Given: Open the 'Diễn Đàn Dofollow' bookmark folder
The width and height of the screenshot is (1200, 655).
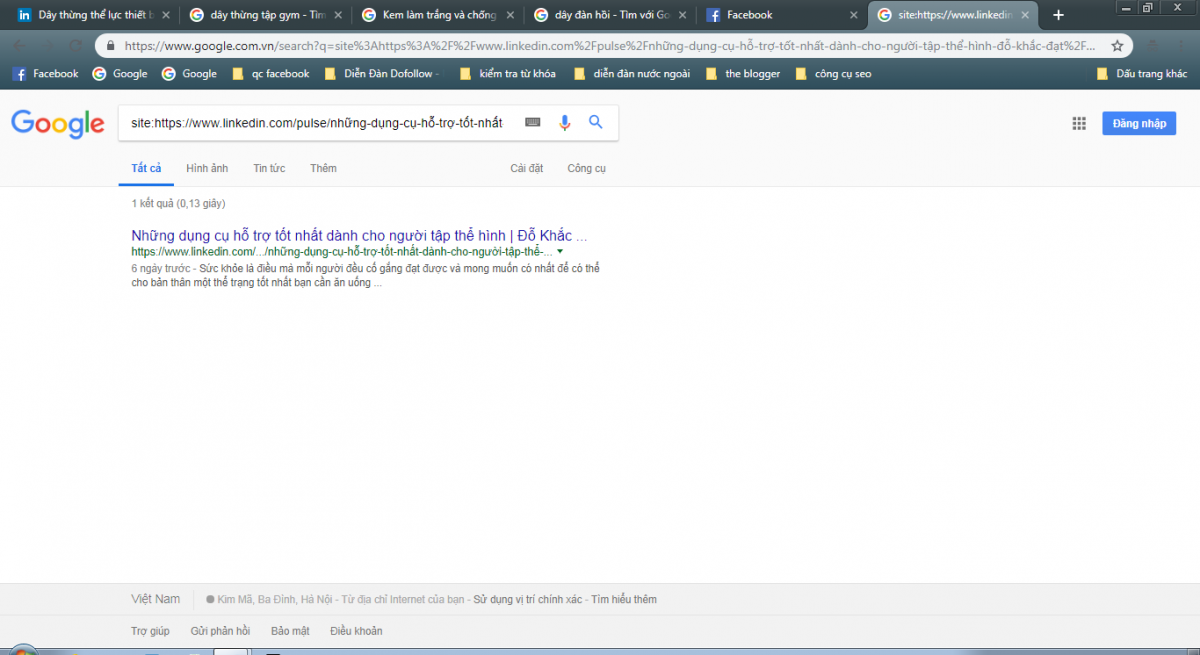Looking at the screenshot, I should click(x=382, y=73).
